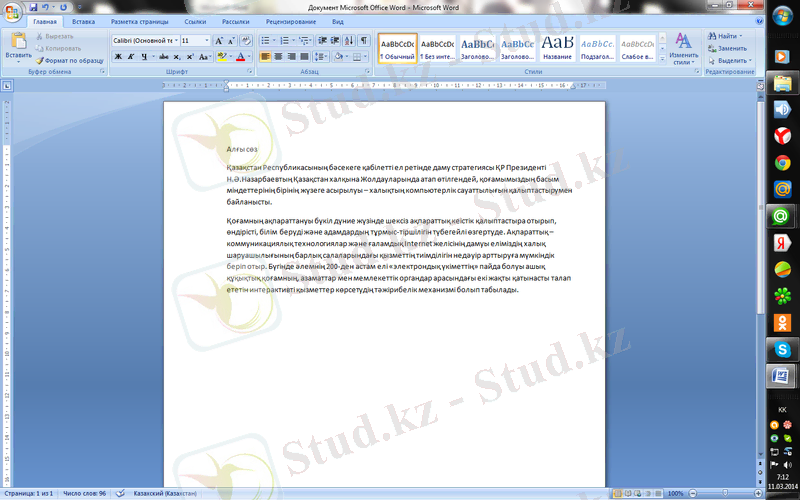This screenshot has height=500, width=800.
Task: Save the document from Quick Access toolbar
Action: pyautogui.click(x=33, y=6)
